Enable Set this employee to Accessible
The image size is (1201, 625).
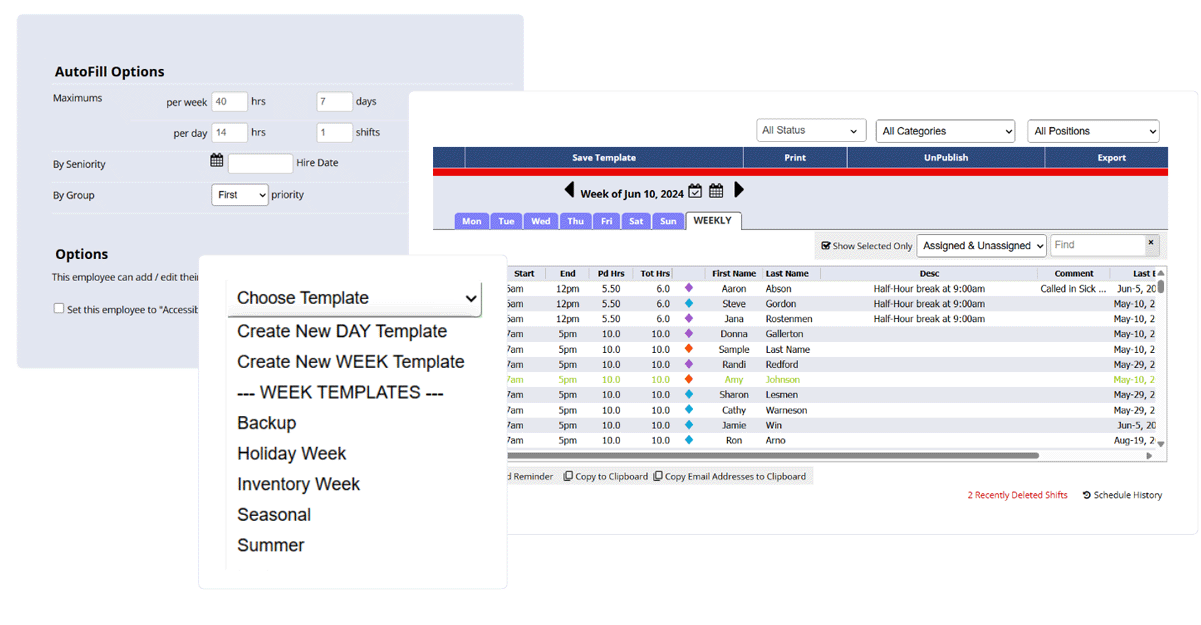click(x=57, y=308)
